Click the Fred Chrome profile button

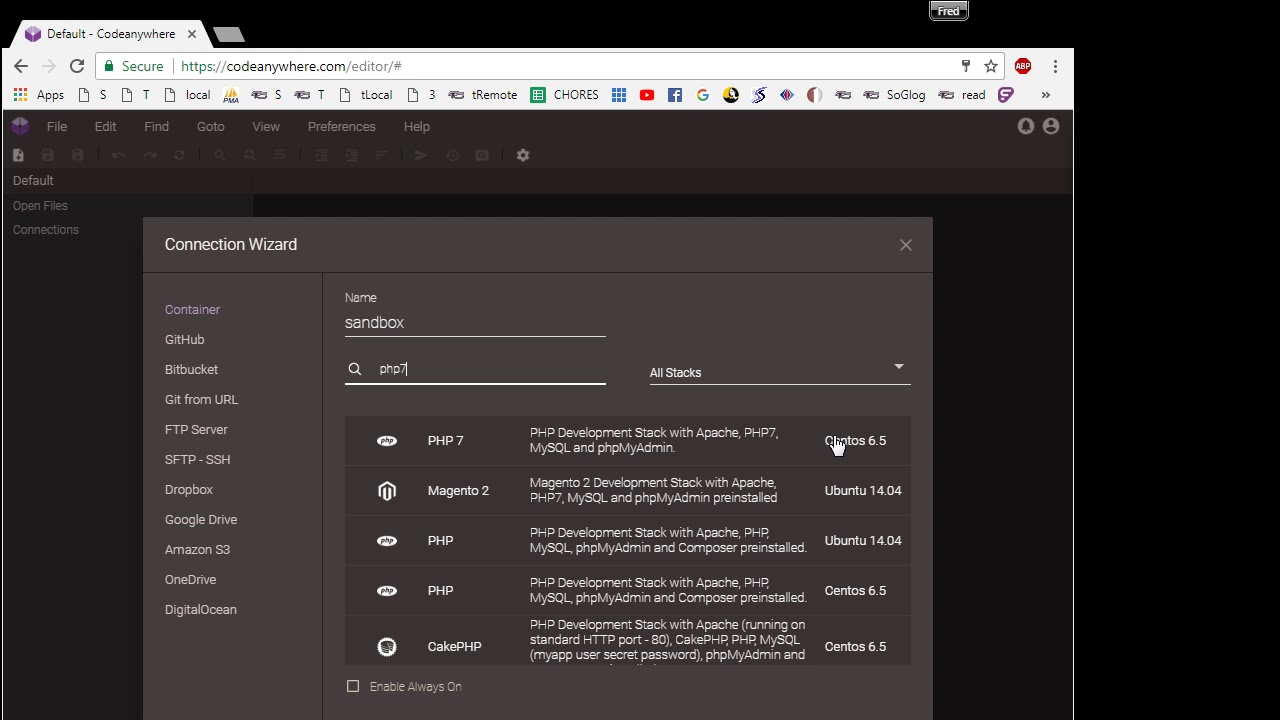coord(948,11)
